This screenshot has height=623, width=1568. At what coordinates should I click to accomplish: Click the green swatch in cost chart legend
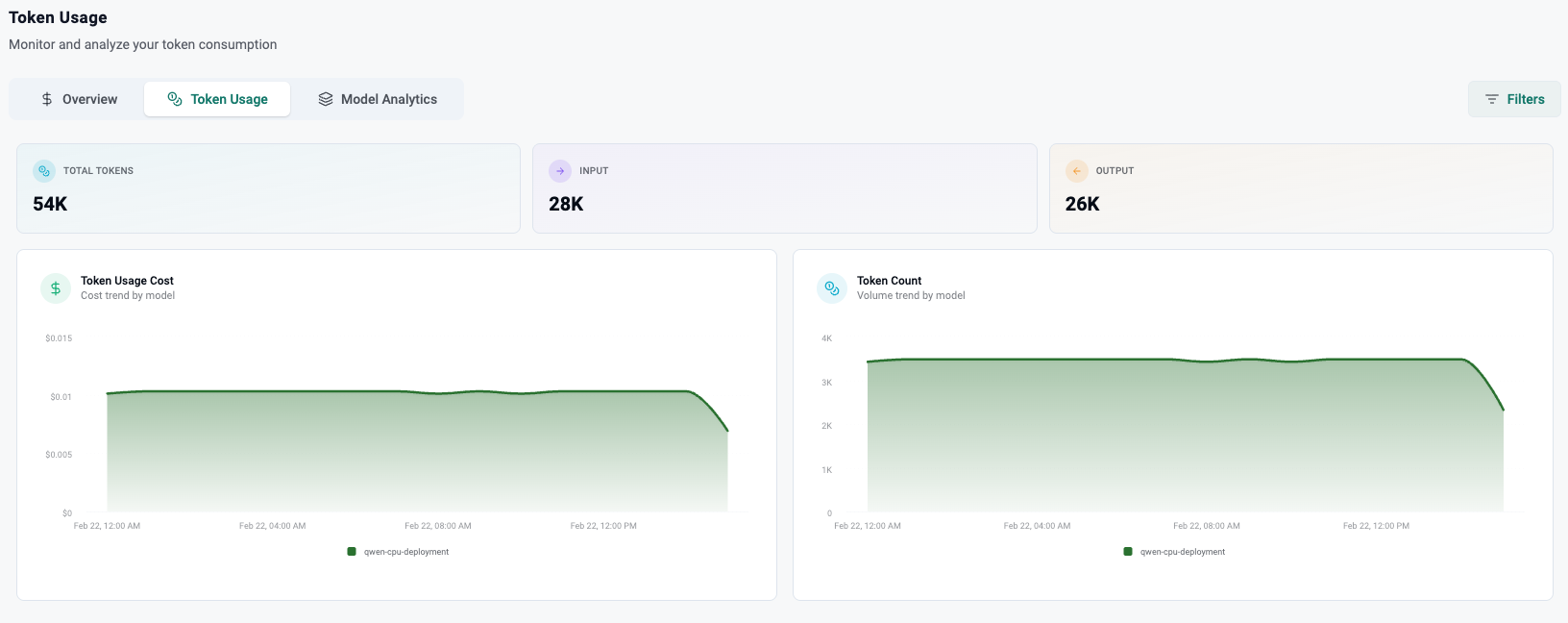tap(352, 552)
